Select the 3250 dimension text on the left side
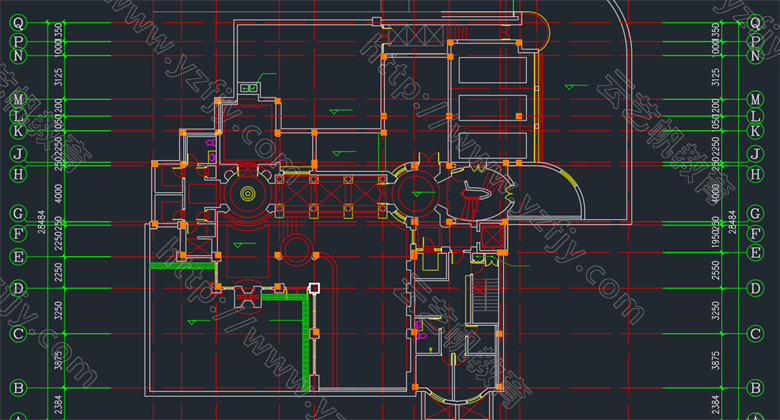This screenshot has width=780, height=420. click(x=59, y=311)
